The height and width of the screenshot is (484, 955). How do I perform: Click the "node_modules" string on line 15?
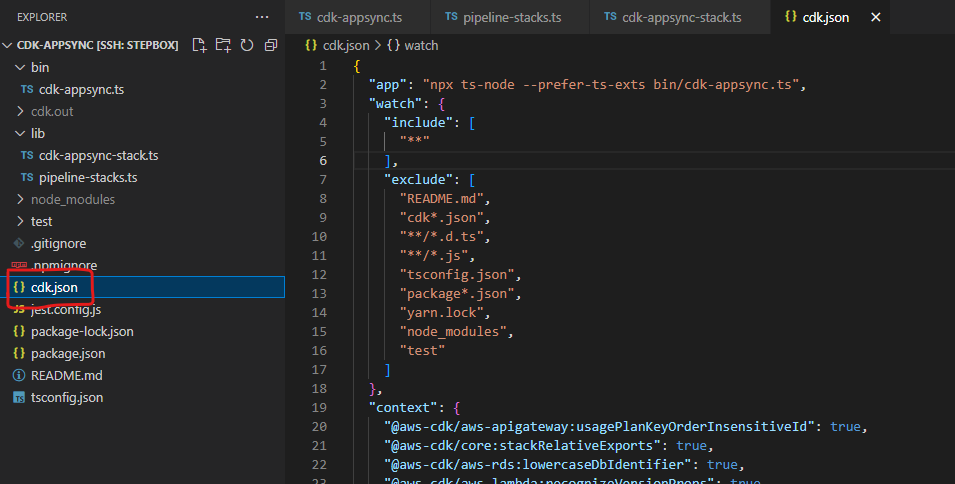pyautogui.click(x=453, y=331)
